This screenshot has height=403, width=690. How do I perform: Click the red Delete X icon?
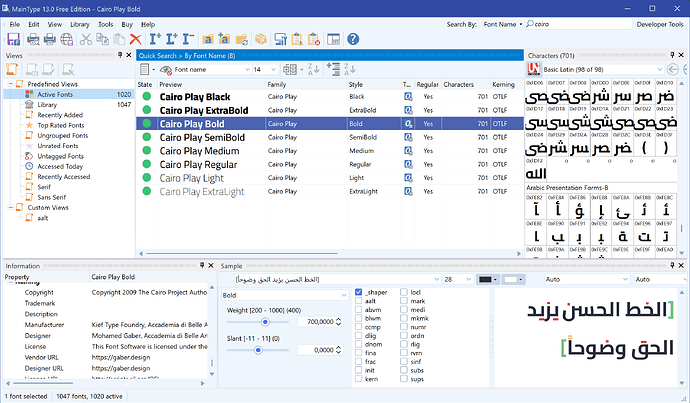point(136,39)
